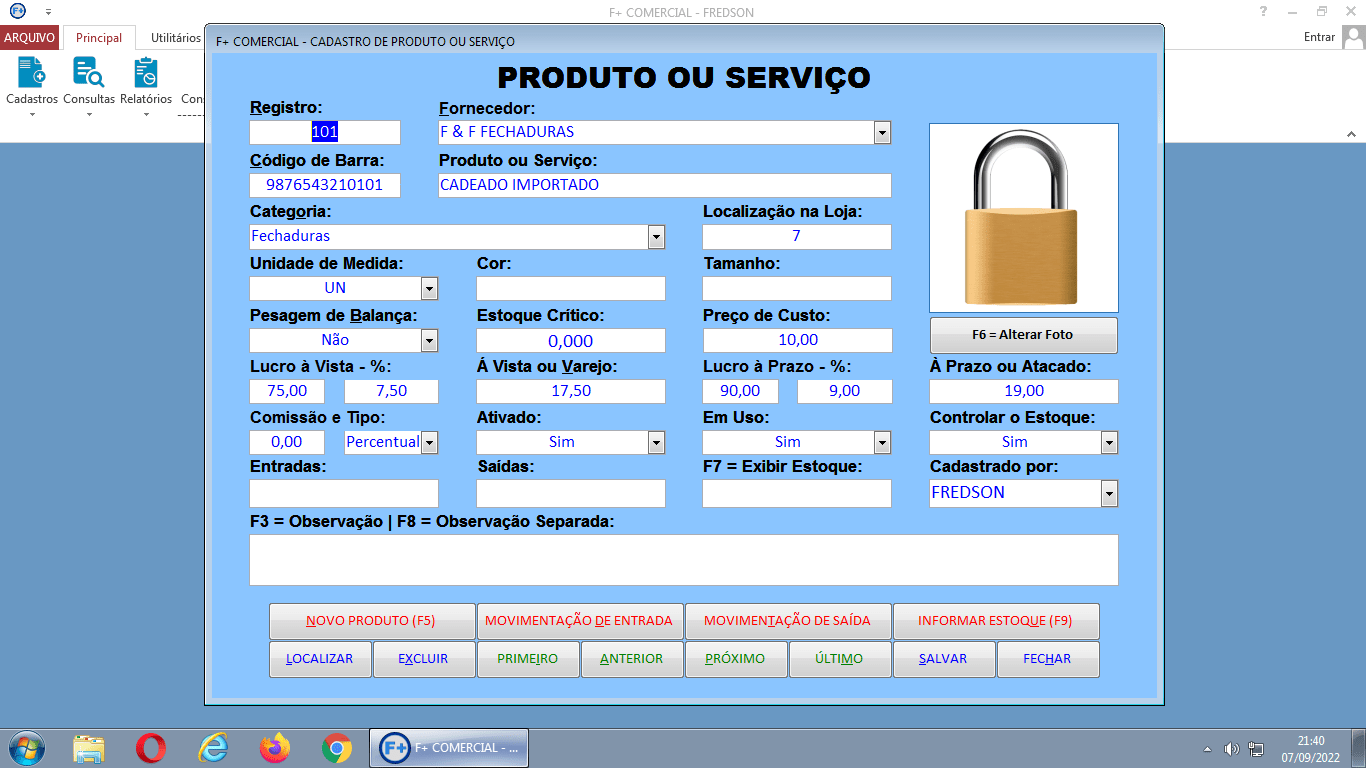The width and height of the screenshot is (1366, 768).
Task: Open the Categoria combo box
Action: click(657, 237)
